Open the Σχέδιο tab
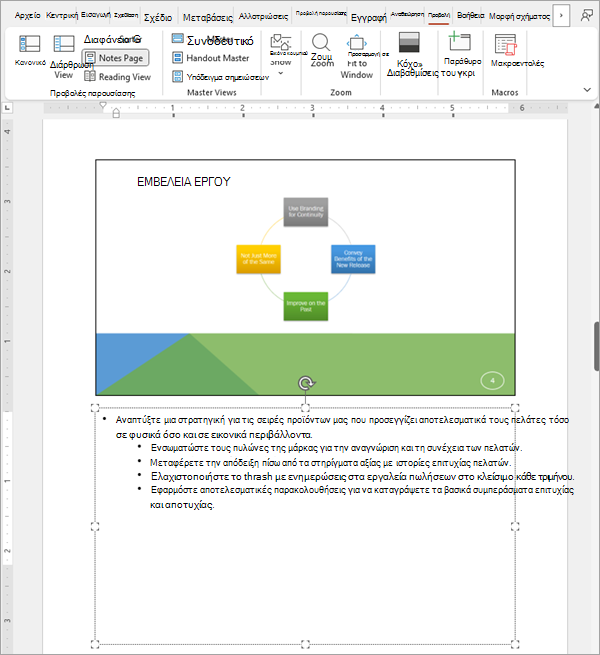The image size is (600, 655). click(x=158, y=18)
